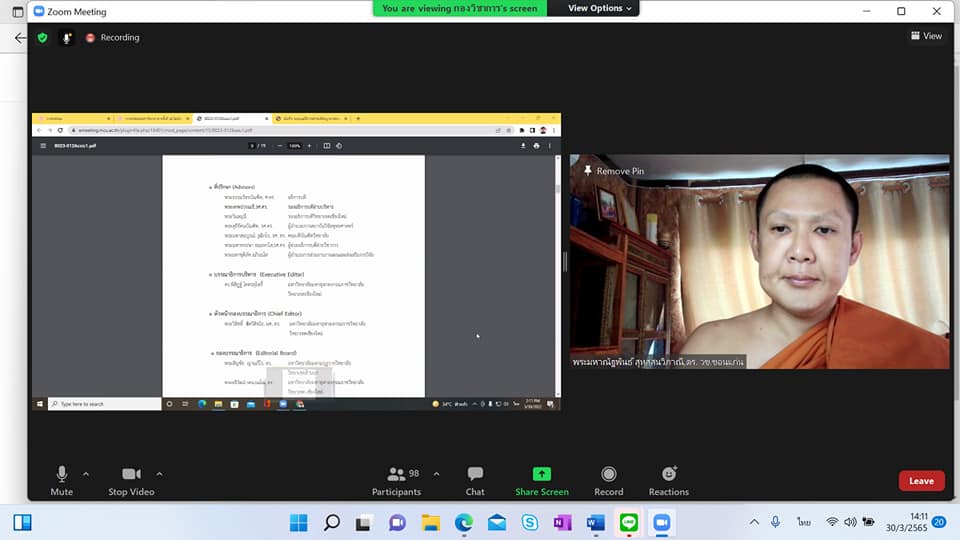This screenshot has width=960, height=540.
Task: Expand participants options arrow
Action: click(436, 474)
